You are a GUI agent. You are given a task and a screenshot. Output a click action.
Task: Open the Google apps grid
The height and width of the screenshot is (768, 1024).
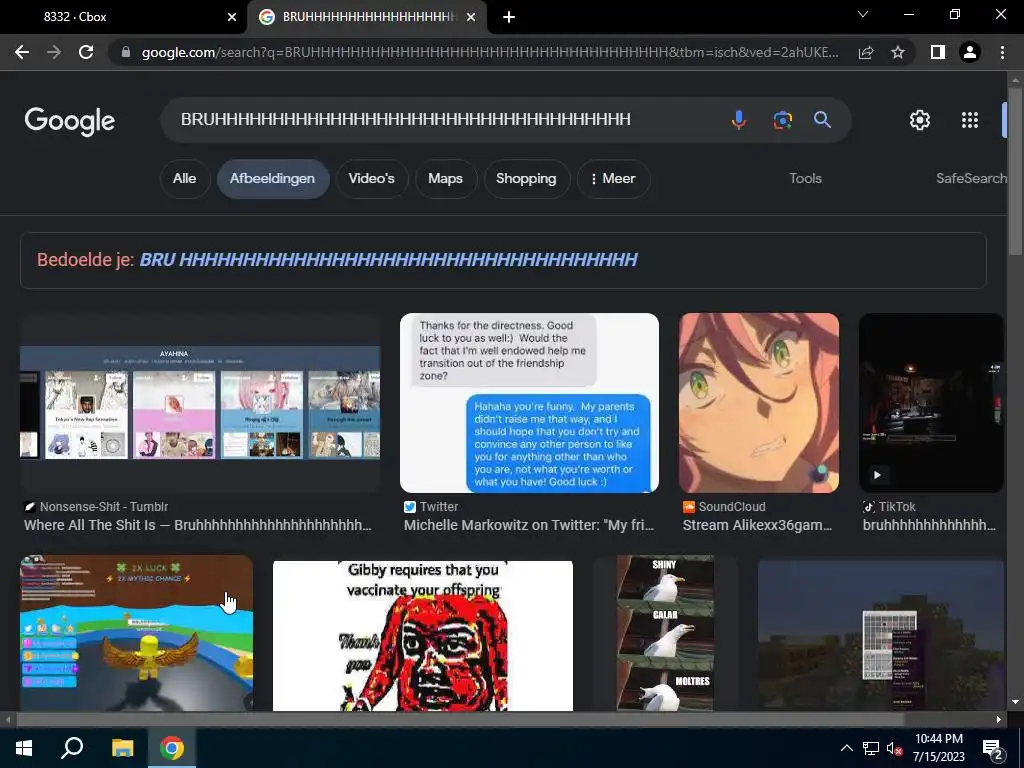[970, 120]
